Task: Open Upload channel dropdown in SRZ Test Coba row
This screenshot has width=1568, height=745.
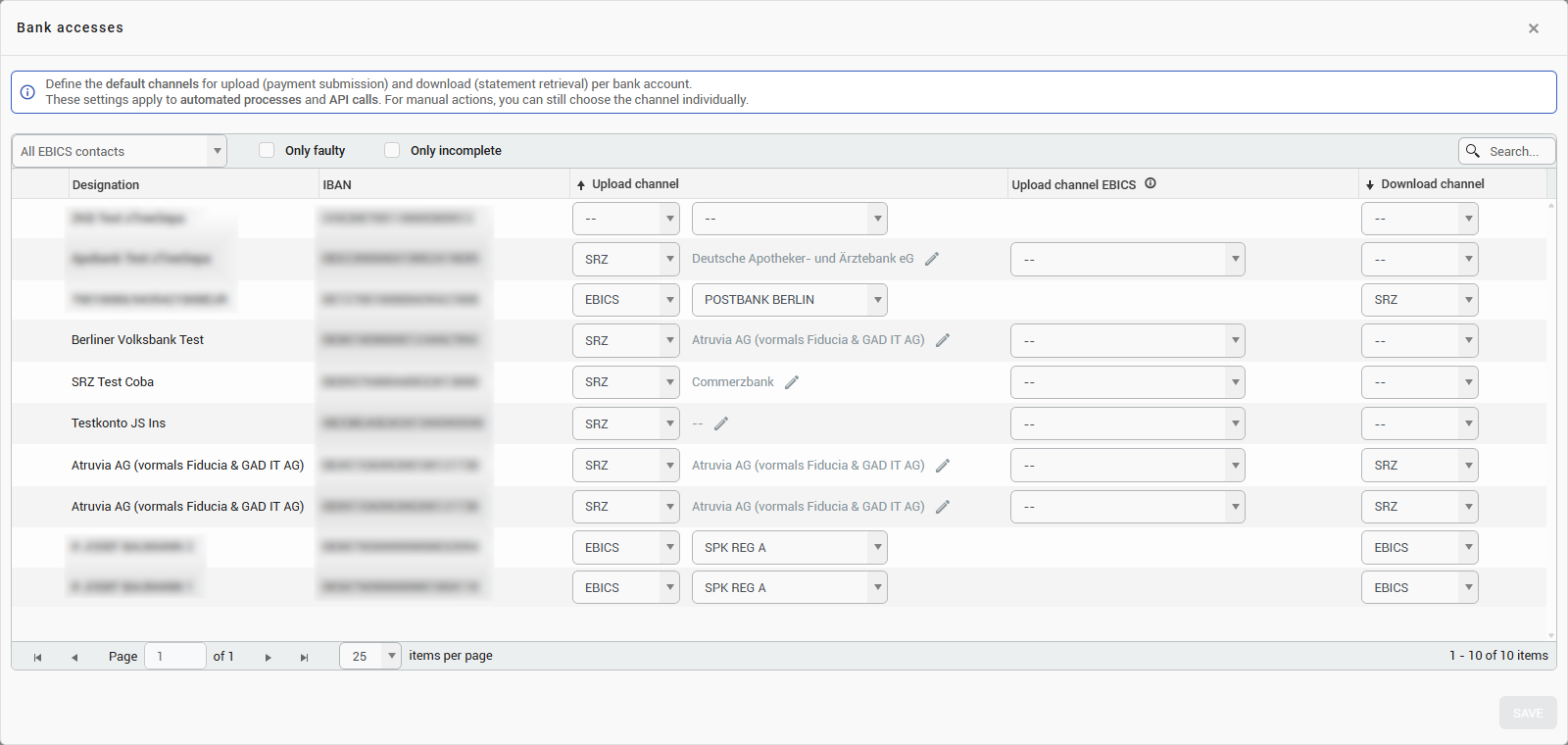Action: tap(626, 382)
